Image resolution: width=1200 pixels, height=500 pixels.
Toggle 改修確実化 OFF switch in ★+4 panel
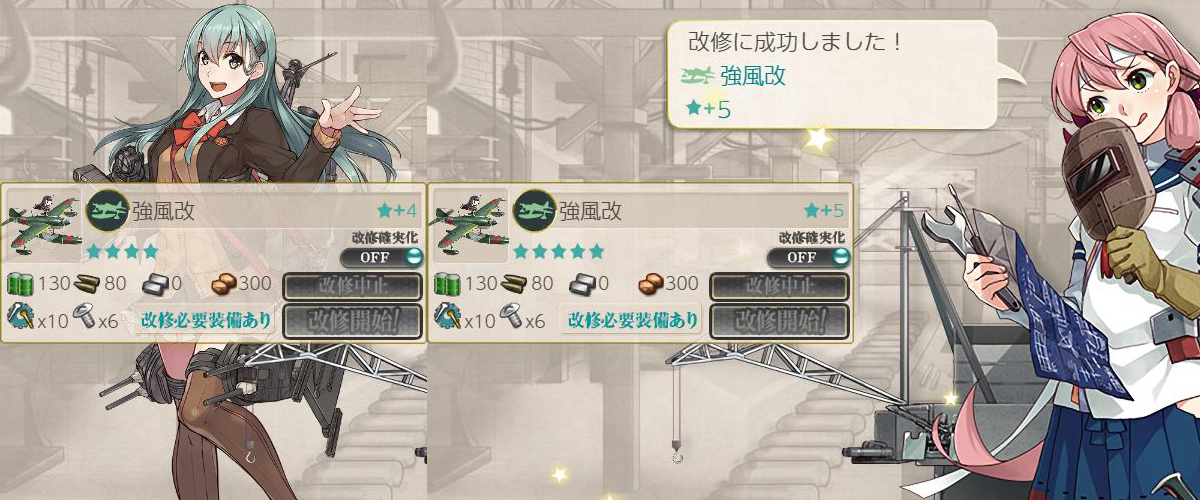(381, 257)
